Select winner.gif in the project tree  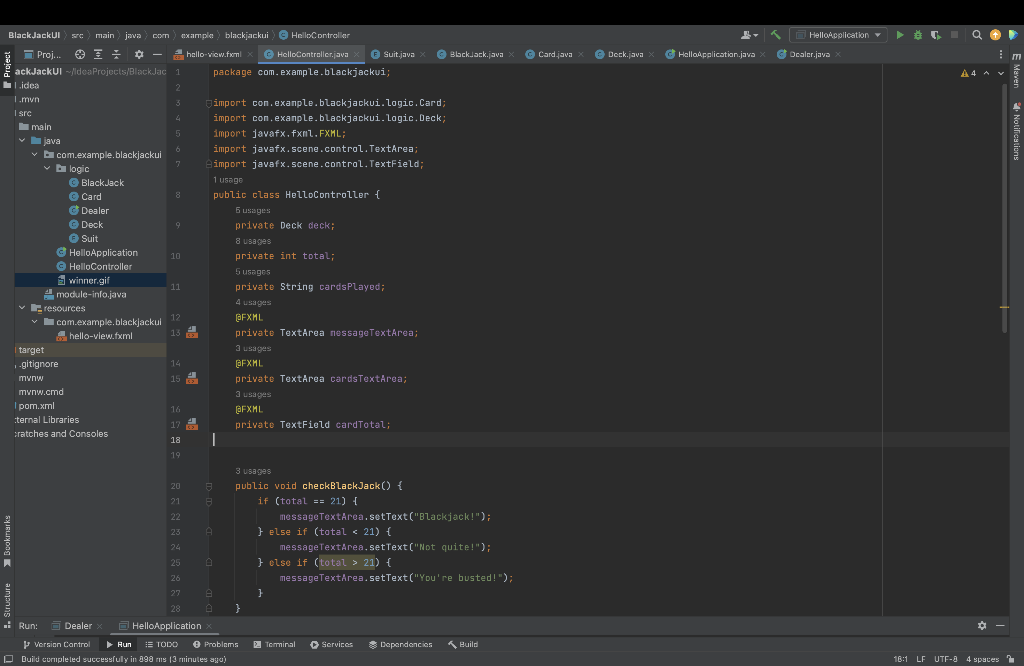pyautogui.click(x=88, y=280)
